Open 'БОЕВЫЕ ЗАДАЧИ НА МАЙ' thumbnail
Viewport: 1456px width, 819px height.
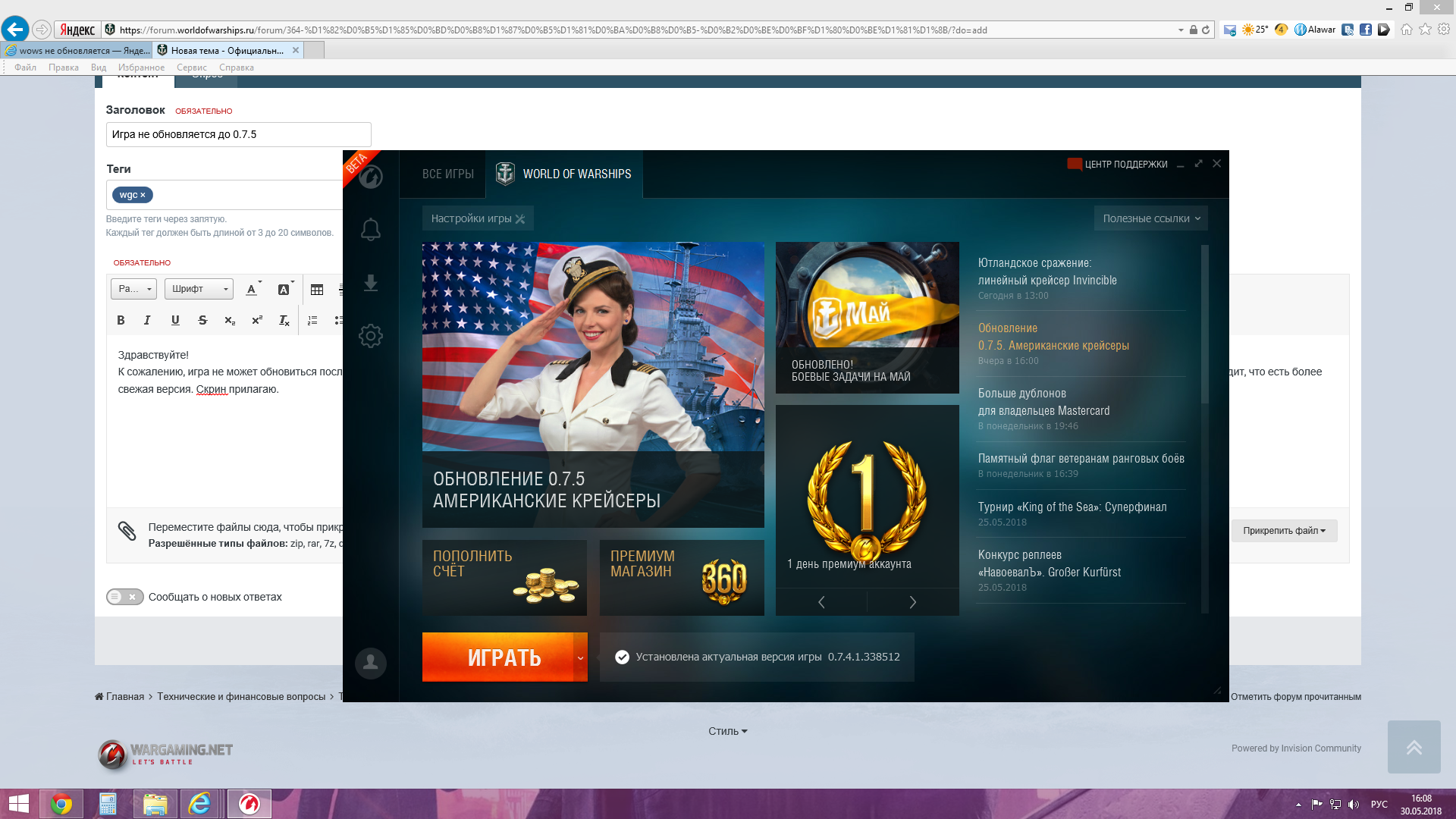[868, 318]
